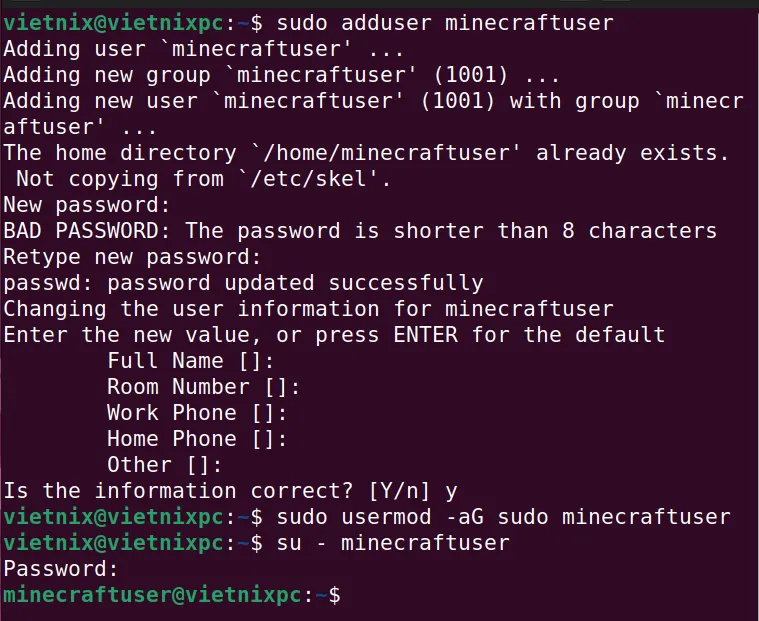Click 'Changing the user information for minecraftuser' line
759x621 pixels.
coord(308,309)
